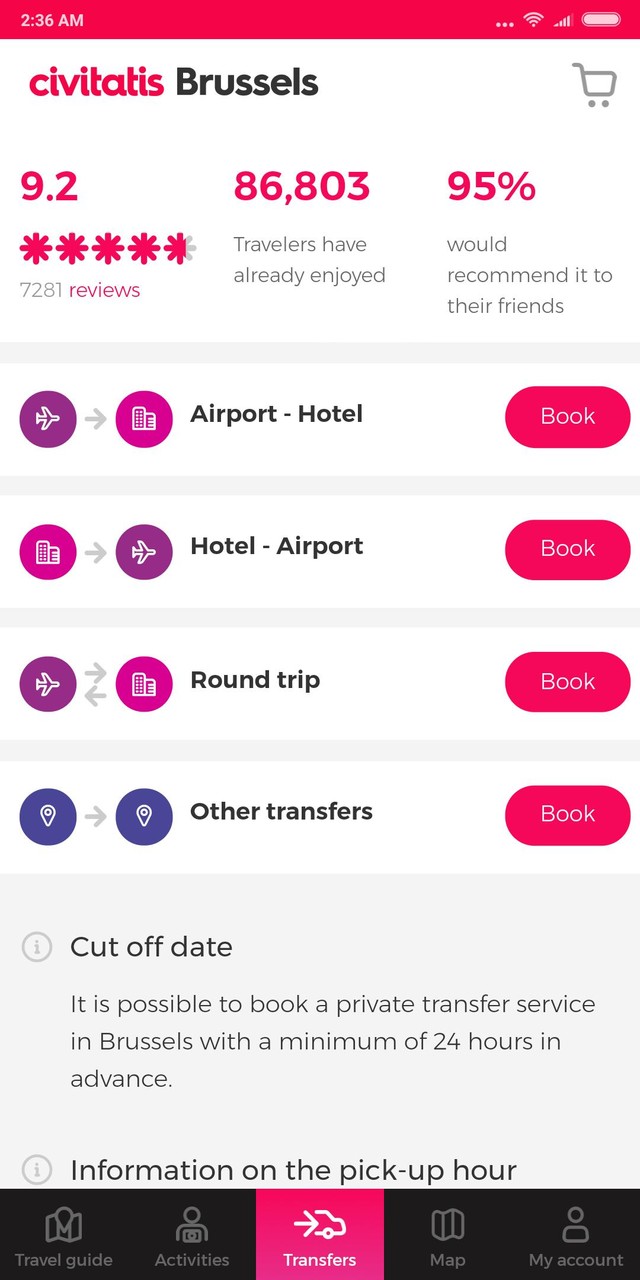This screenshot has height=1280, width=640.
Task: Tap the five-star rating display
Action: [x=107, y=246]
